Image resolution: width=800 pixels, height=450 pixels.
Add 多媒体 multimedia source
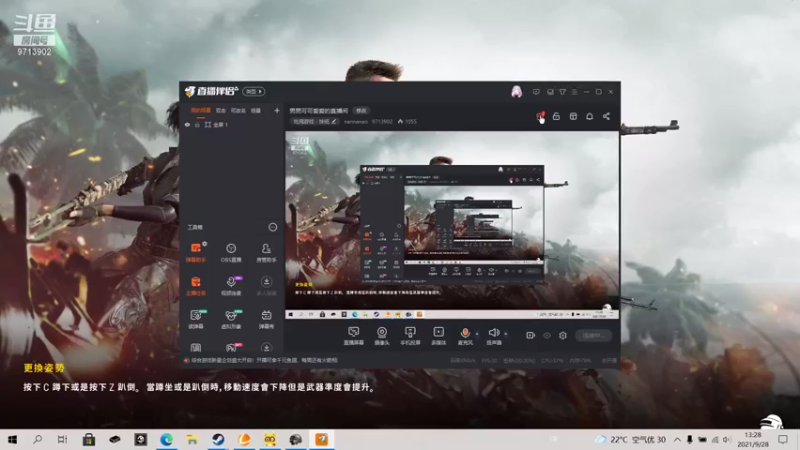[439, 336]
